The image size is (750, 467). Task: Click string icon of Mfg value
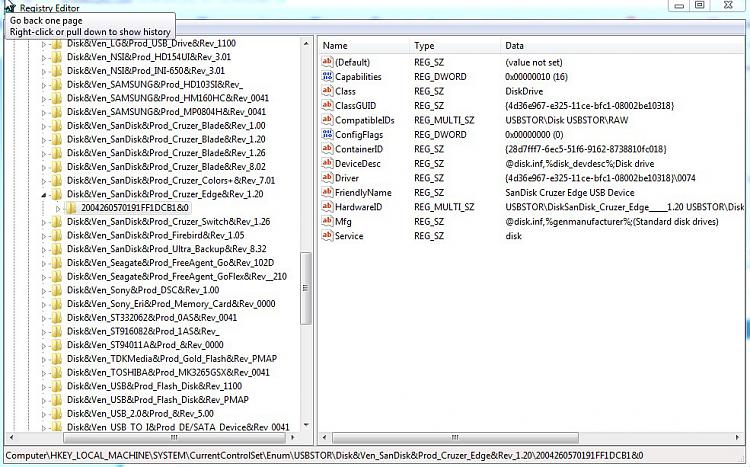327,221
